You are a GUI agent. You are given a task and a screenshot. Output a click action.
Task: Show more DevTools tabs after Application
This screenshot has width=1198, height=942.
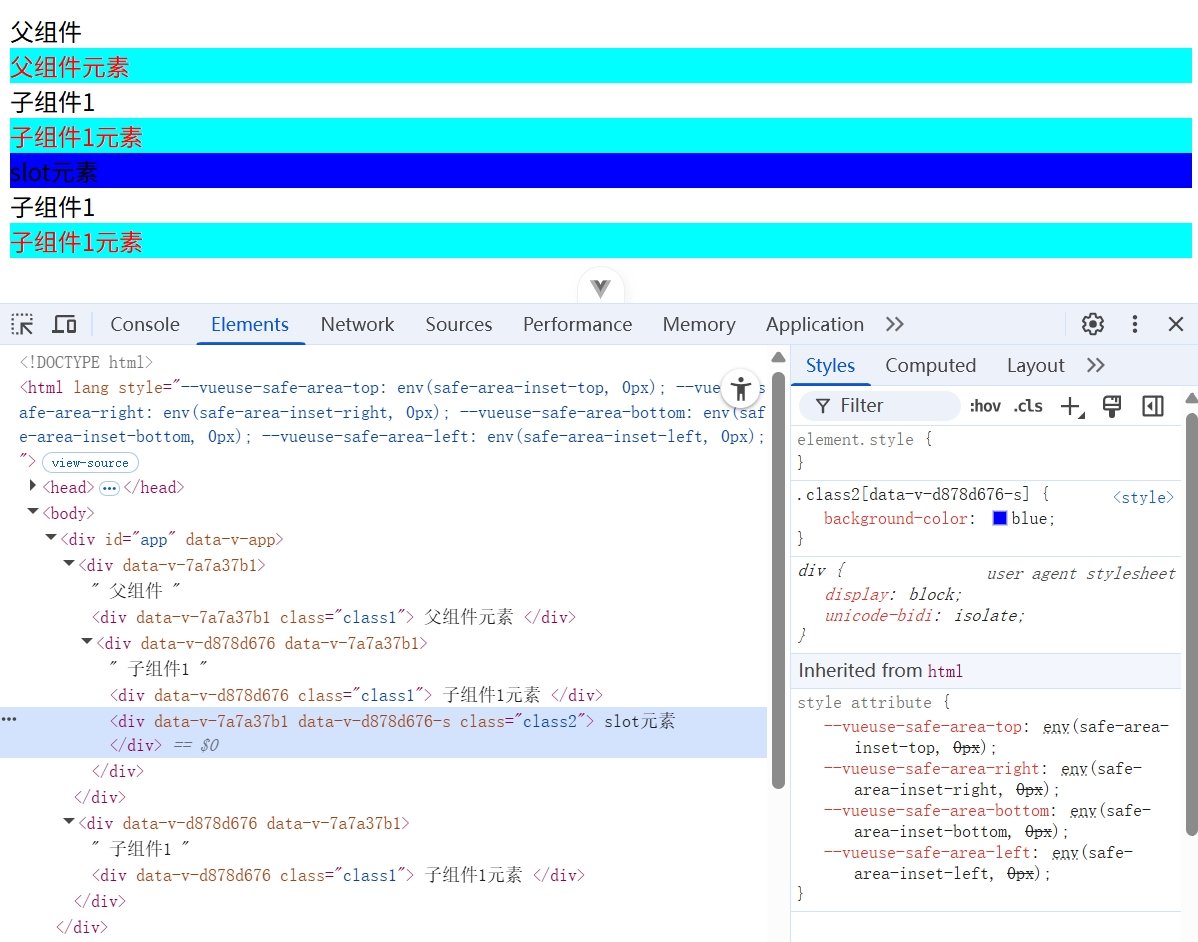895,324
